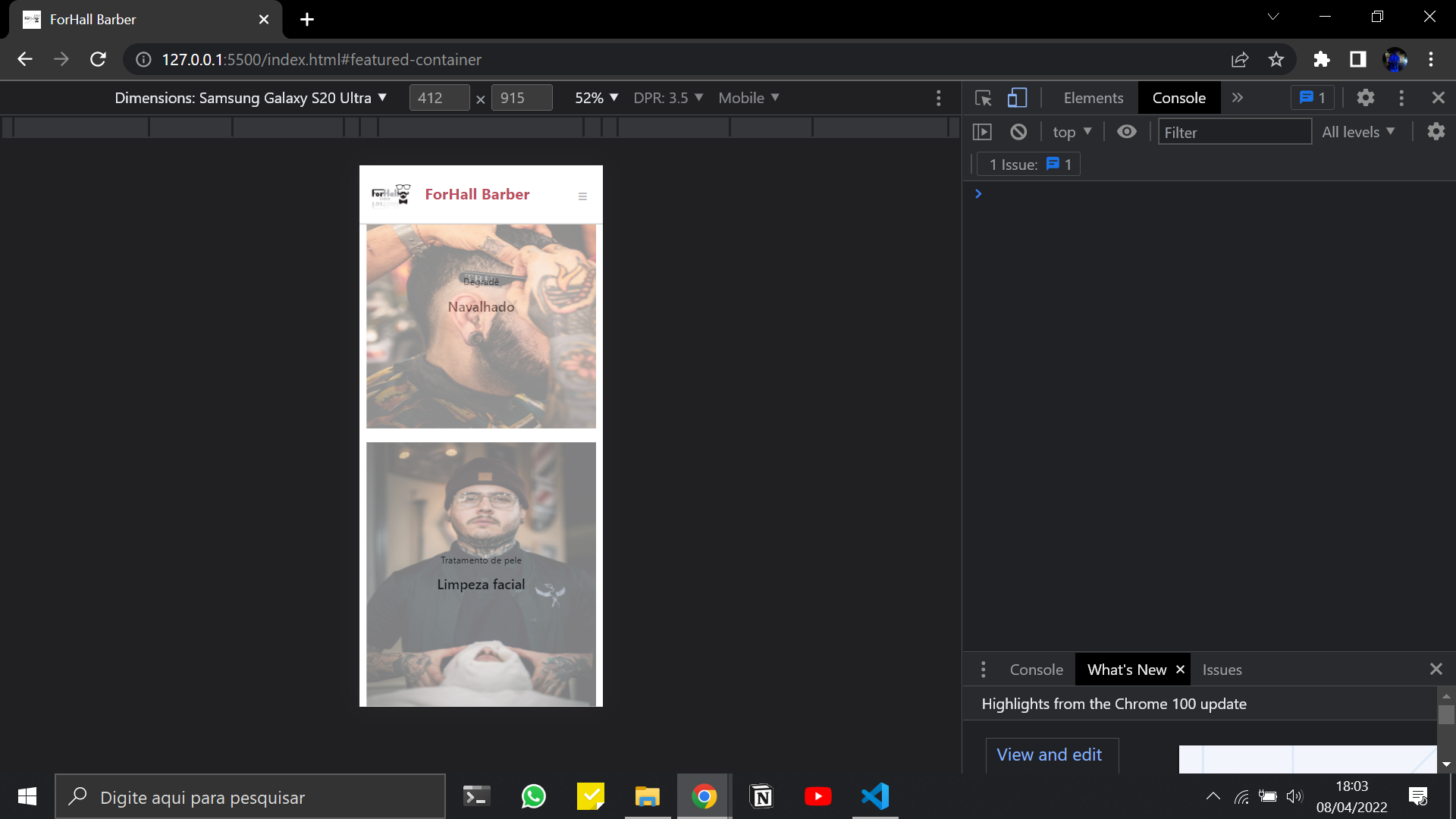Clear the console output
1456x819 pixels.
tap(1018, 131)
